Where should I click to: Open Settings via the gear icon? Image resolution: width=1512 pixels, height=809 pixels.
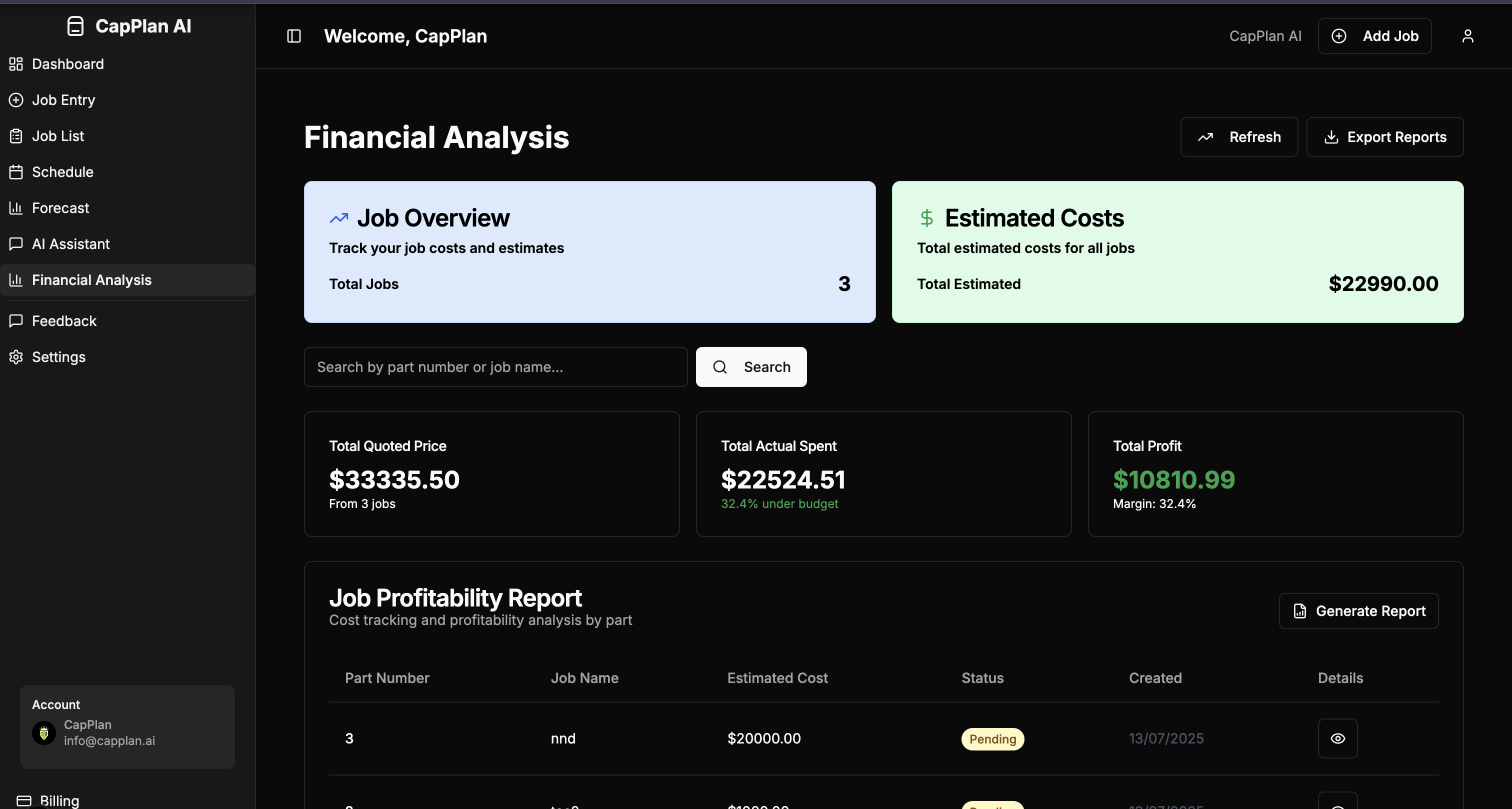[16, 357]
